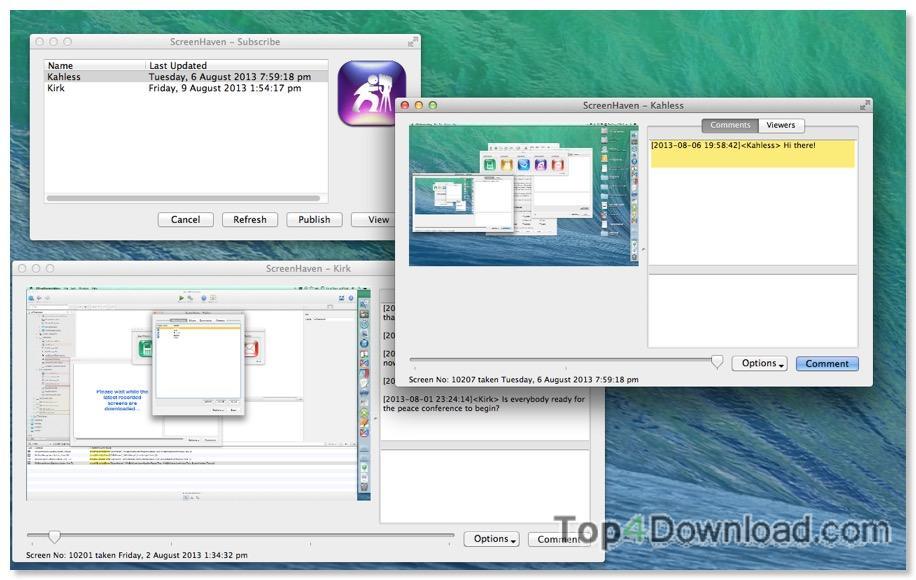Click the screen slider handle in Kahless window
Viewport: 916px width, 580px height.
point(717,362)
